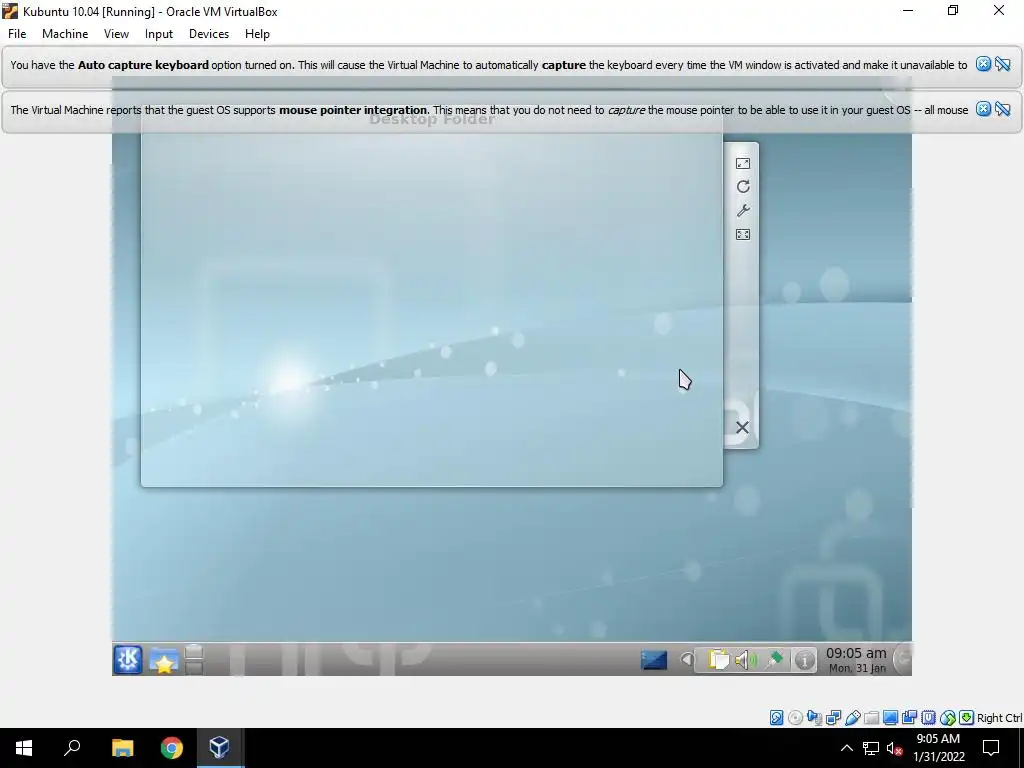
Task: Open the Help menu
Action: pyautogui.click(x=257, y=34)
